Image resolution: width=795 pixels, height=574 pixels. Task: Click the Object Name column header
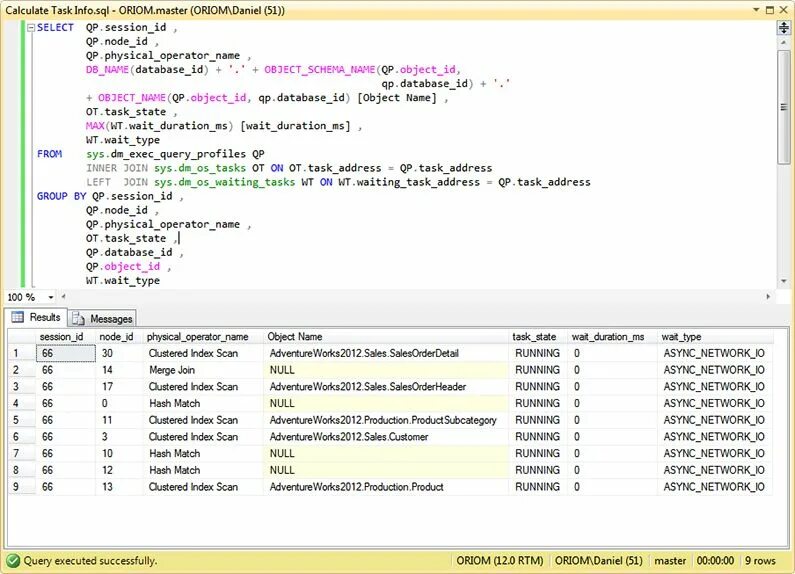pos(386,337)
